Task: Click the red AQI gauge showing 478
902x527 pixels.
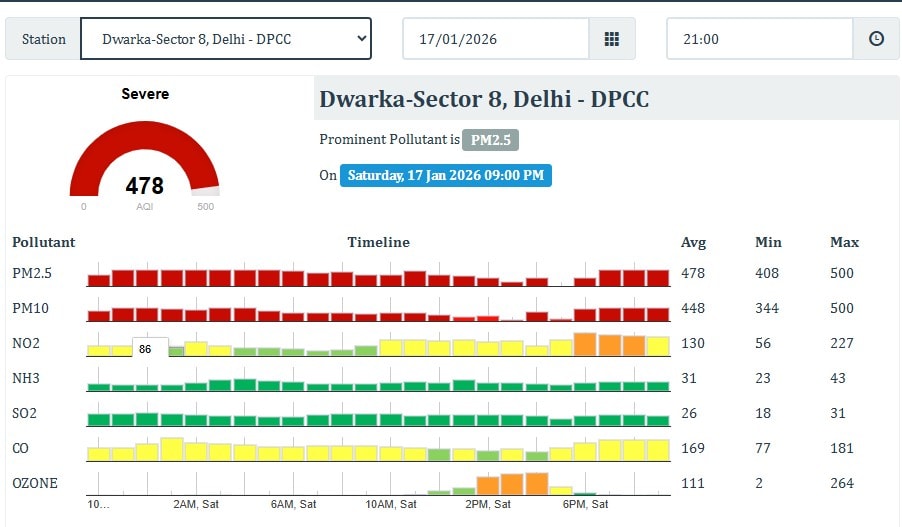Action: coord(144,165)
